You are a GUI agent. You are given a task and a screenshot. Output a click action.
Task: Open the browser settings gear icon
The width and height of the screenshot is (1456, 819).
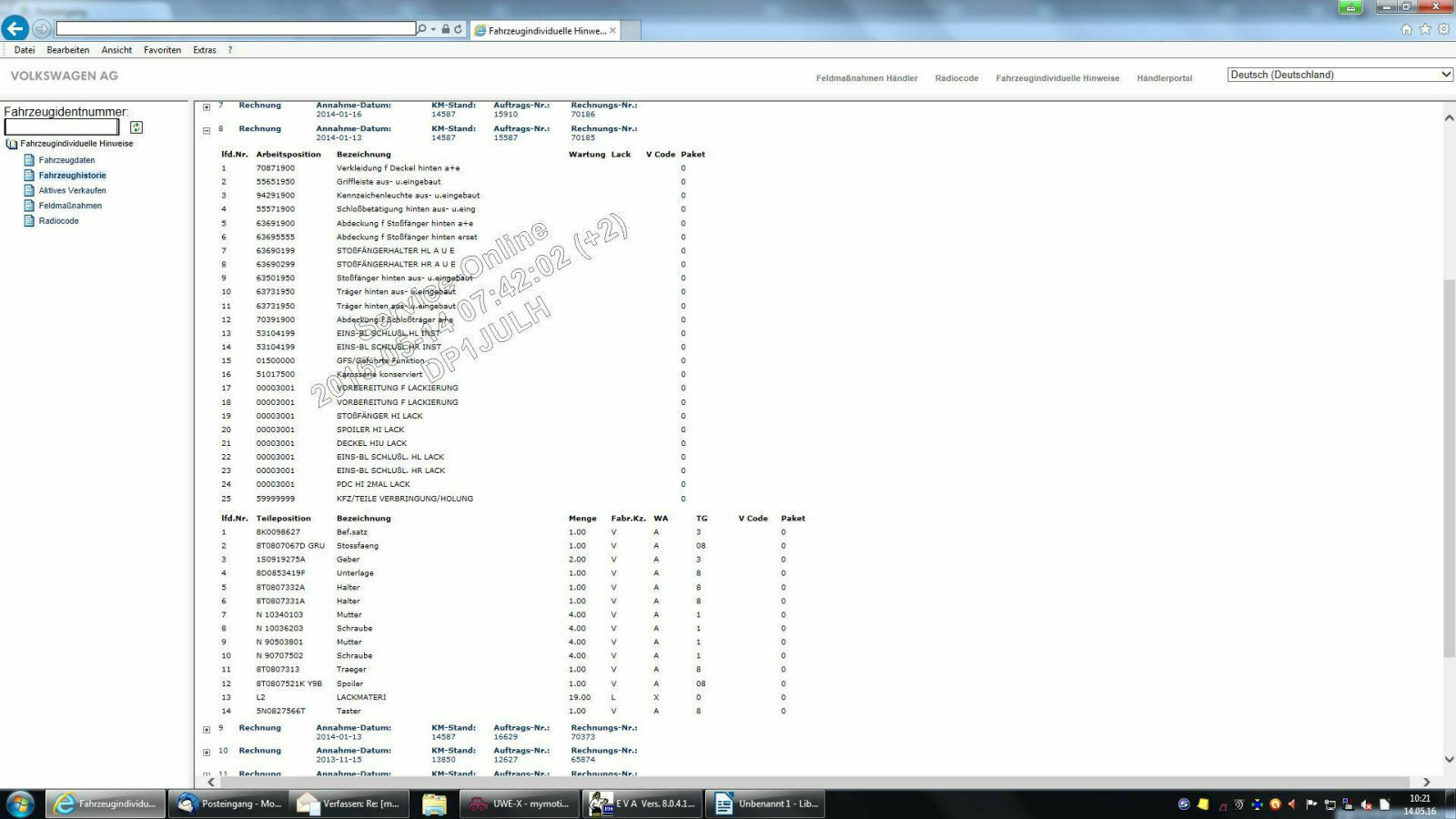[1443, 29]
